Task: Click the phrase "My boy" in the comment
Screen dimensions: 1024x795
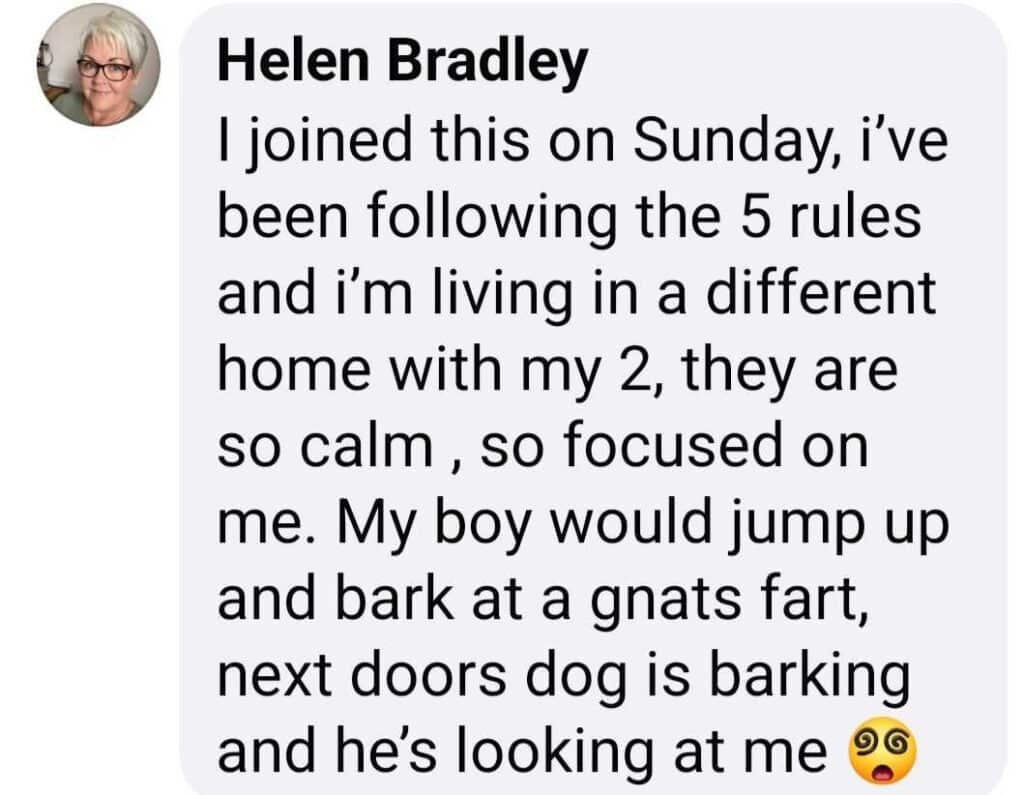Action: [x=432, y=524]
